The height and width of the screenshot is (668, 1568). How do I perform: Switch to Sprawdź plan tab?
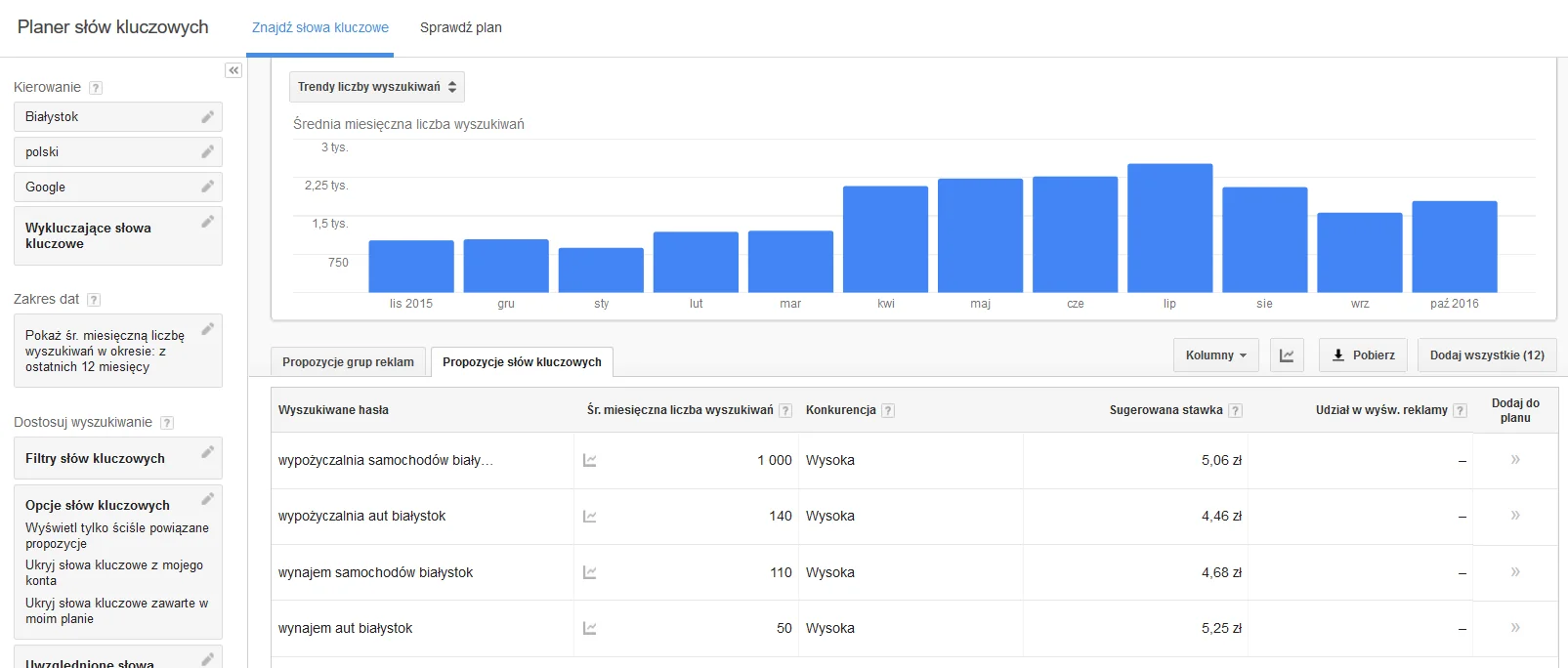tap(461, 27)
